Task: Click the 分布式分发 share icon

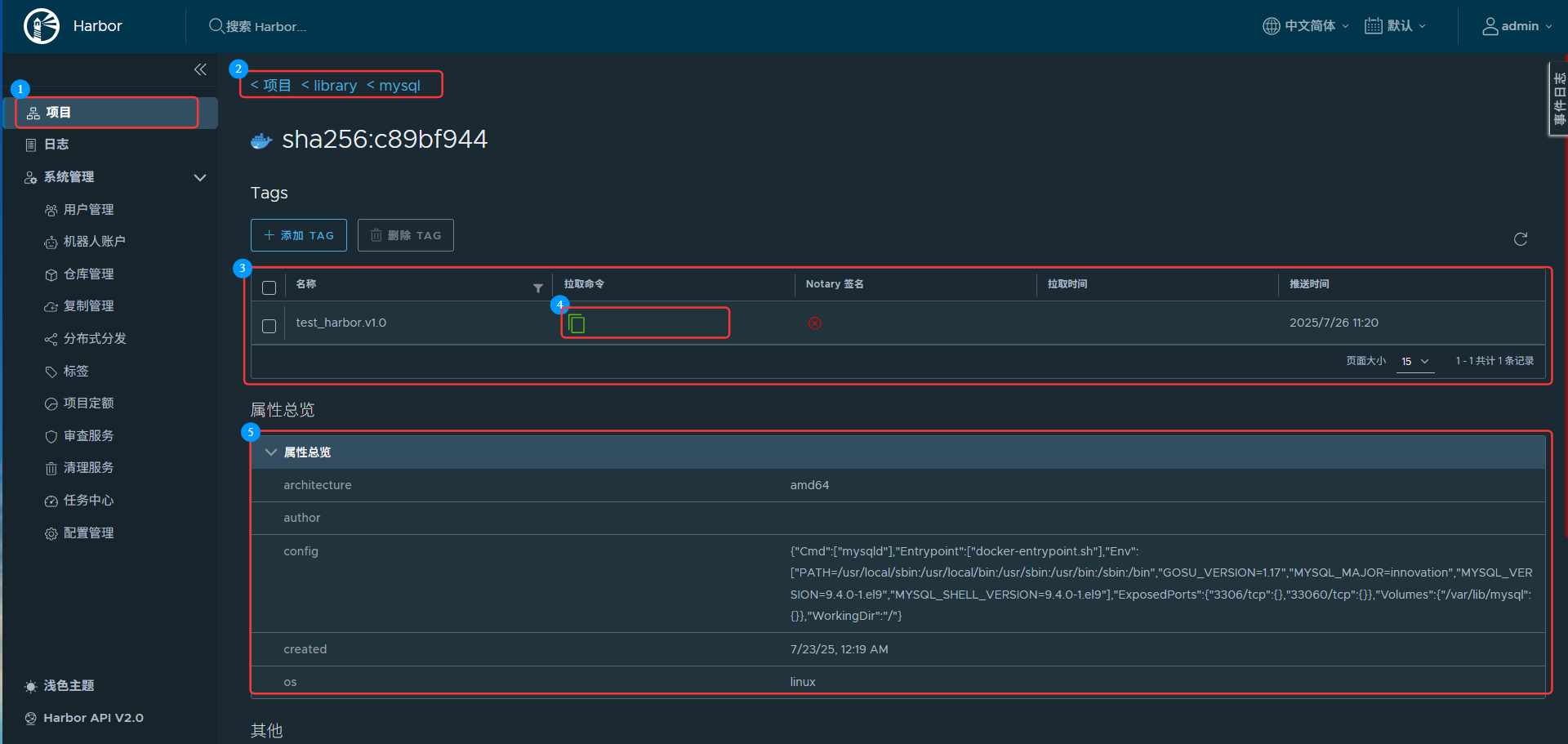Action: point(51,340)
